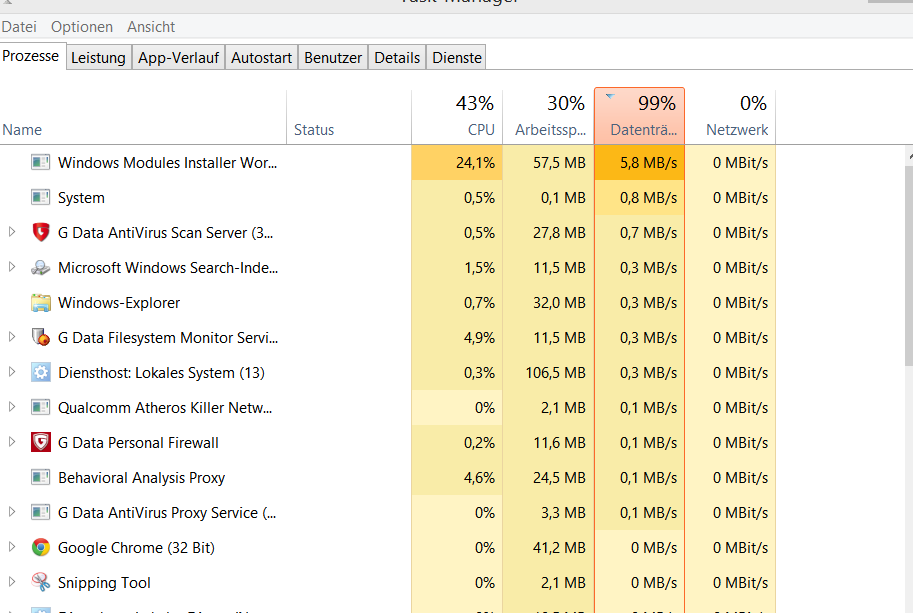Viewport: 913px width, 613px height.
Task: Click the Windows Modules Installer Worker process icon
Action: (x=40, y=162)
